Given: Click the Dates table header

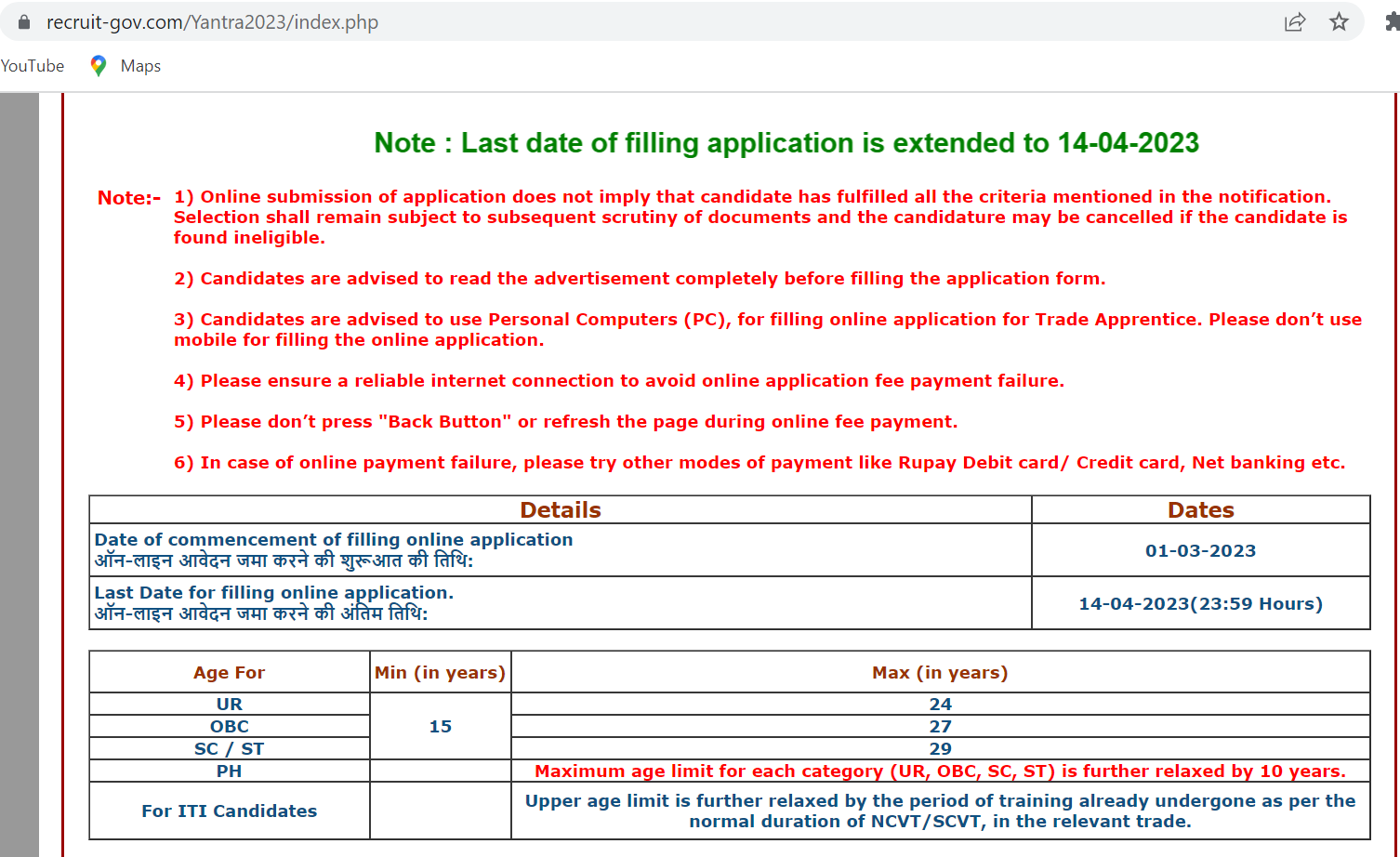Looking at the screenshot, I should coord(1200,509).
